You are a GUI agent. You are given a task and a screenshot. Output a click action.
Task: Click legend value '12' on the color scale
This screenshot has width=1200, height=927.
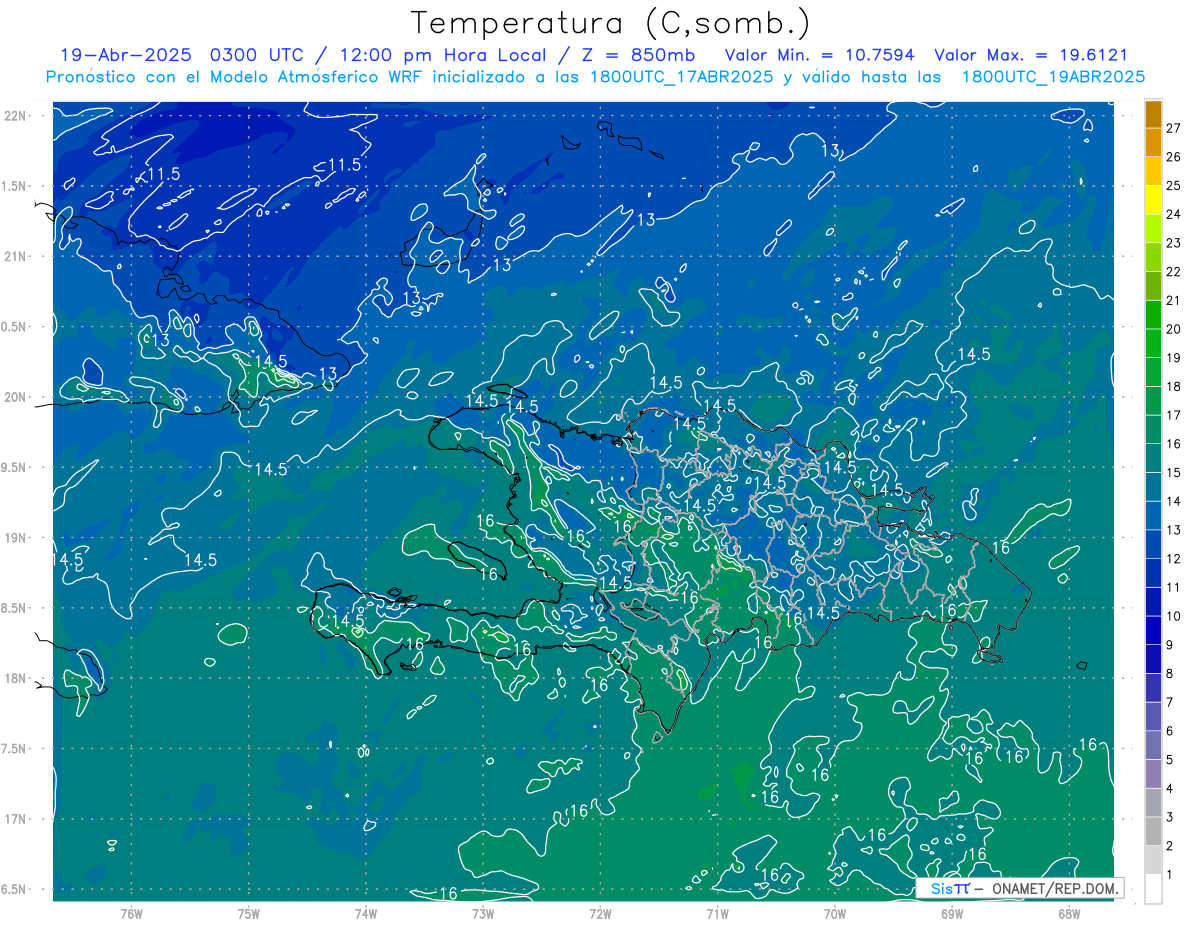coord(1174,559)
